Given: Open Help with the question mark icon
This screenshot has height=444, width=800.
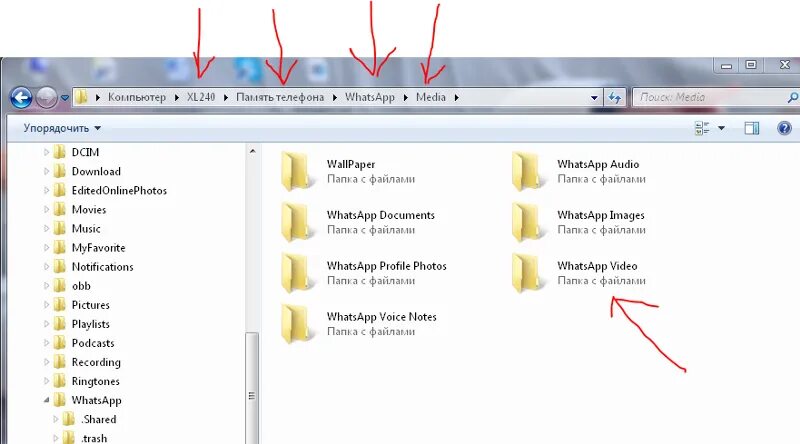Looking at the screenshot, I should (784, 128).
